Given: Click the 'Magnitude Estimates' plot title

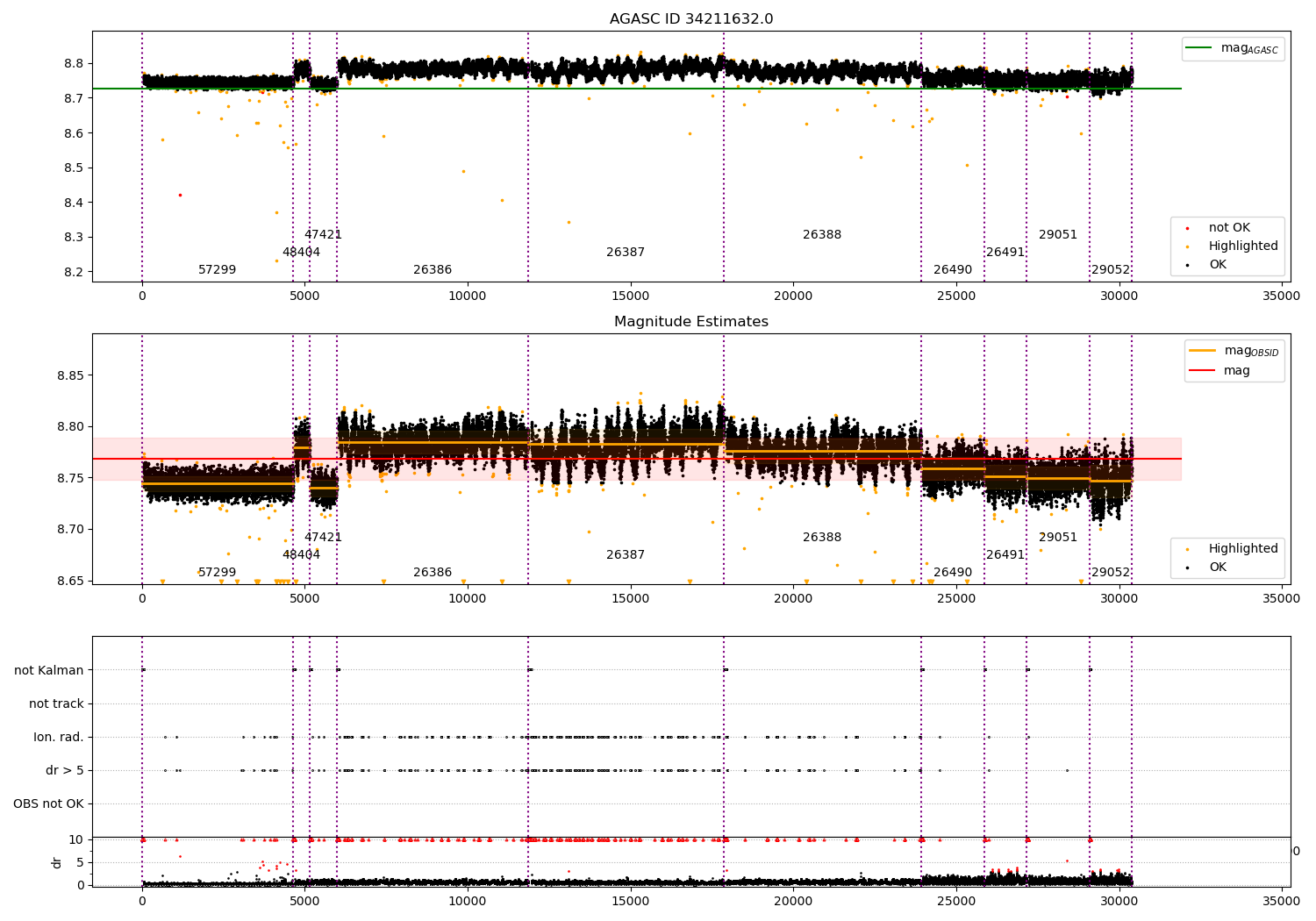Looking at the screenshot, I should (x=691, y=322).
